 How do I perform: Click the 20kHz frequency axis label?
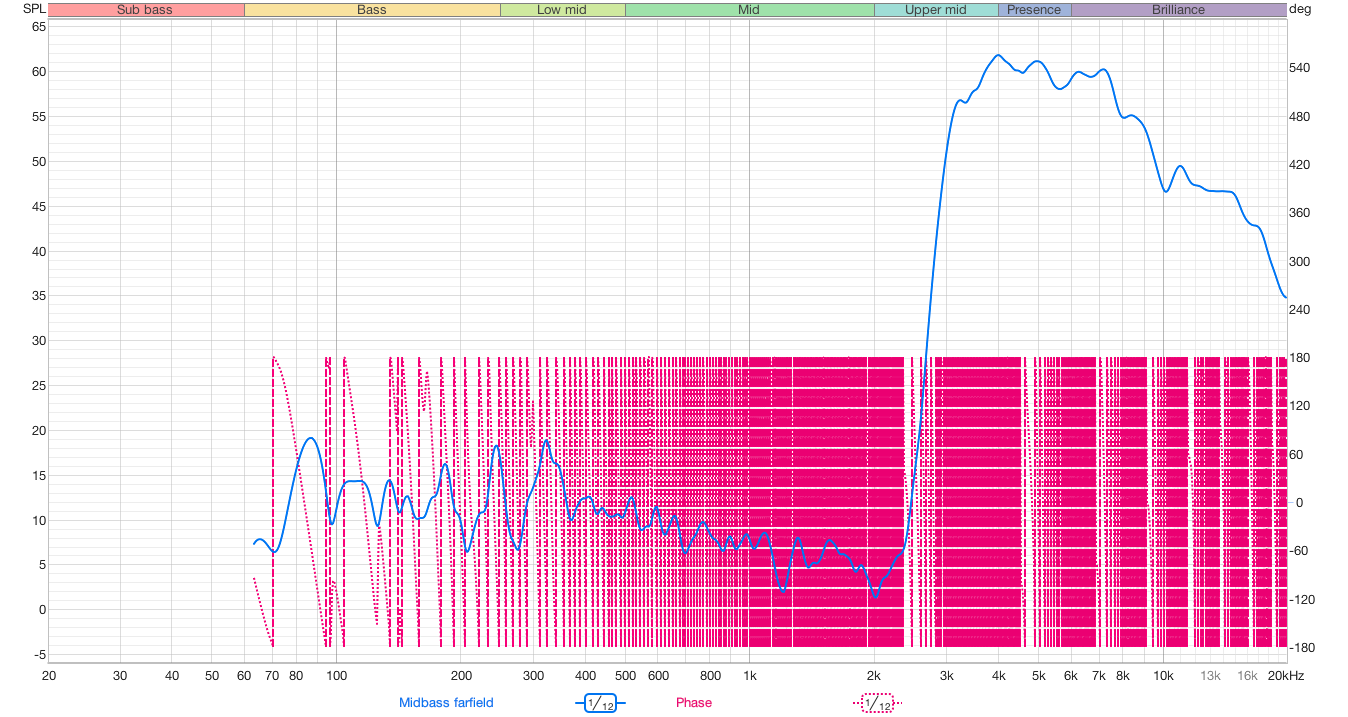(1285, 676)
